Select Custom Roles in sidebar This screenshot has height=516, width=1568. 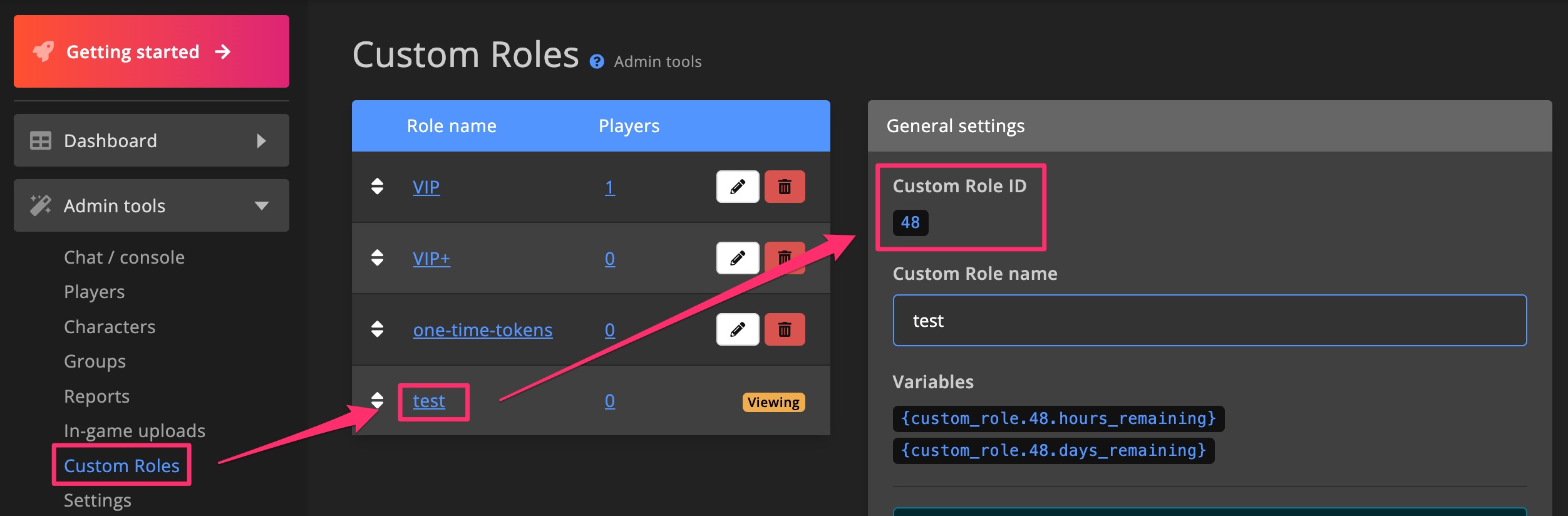pos(121,466)
